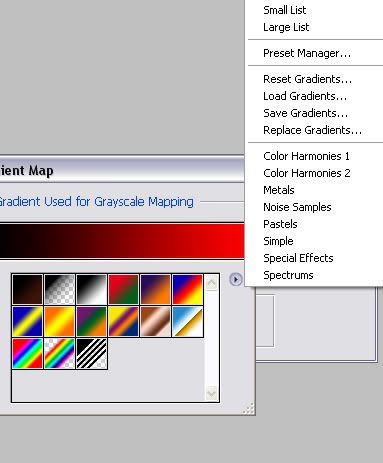This screenshot has width=383, height=463.
Task: Select Reset Gradients menu entry
Action: 307,79
